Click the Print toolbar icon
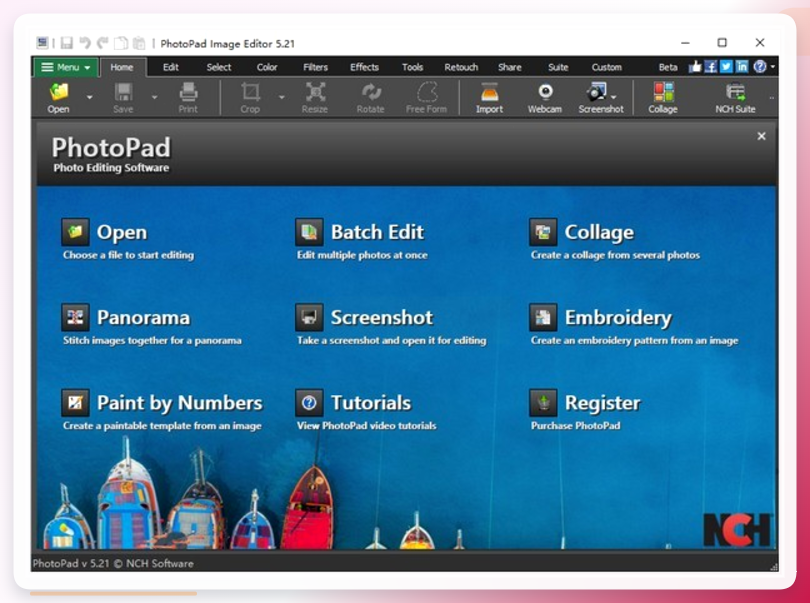 [188, 92]
